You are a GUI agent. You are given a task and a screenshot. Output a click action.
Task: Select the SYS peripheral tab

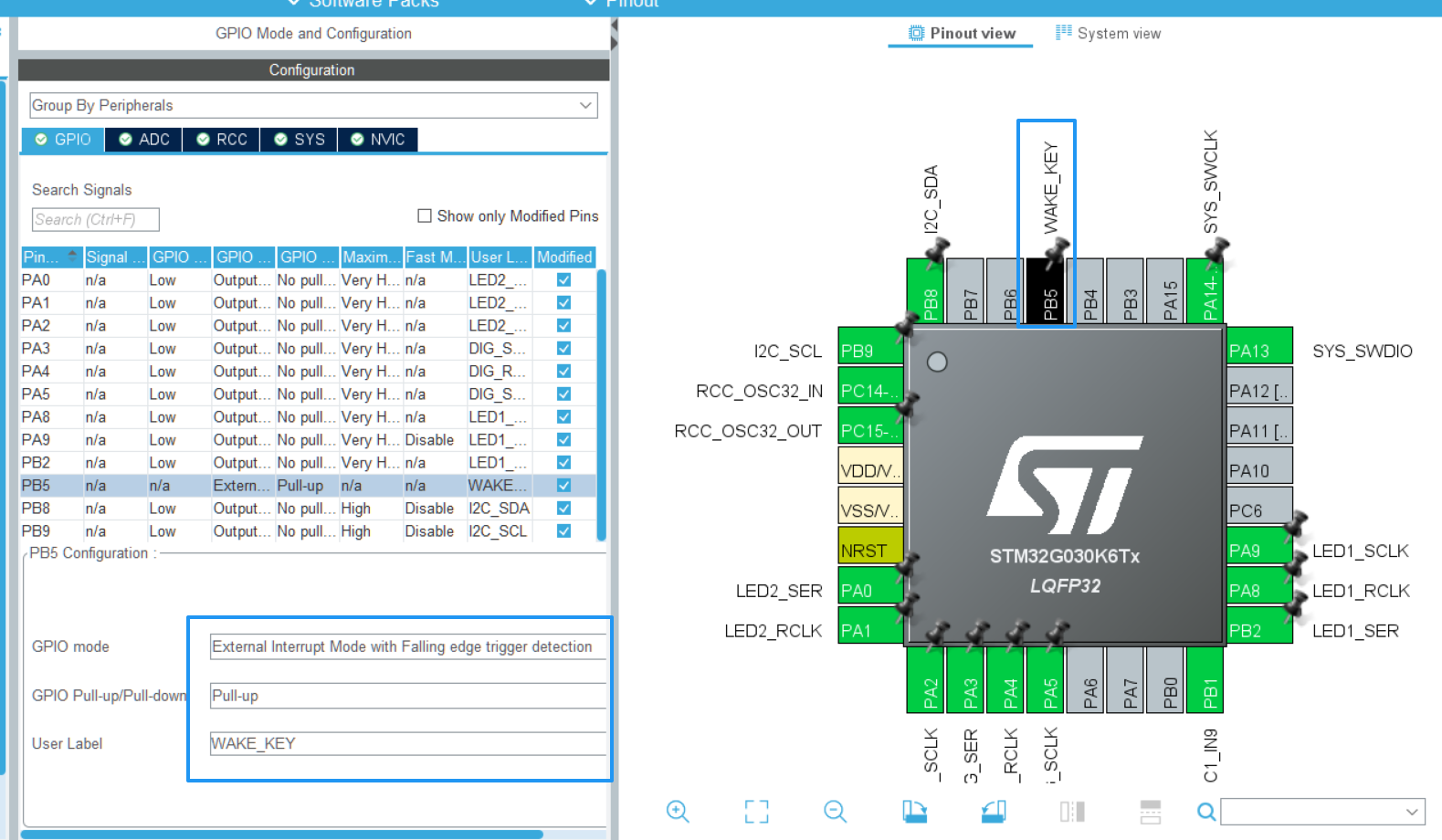(x=299, y=140)
